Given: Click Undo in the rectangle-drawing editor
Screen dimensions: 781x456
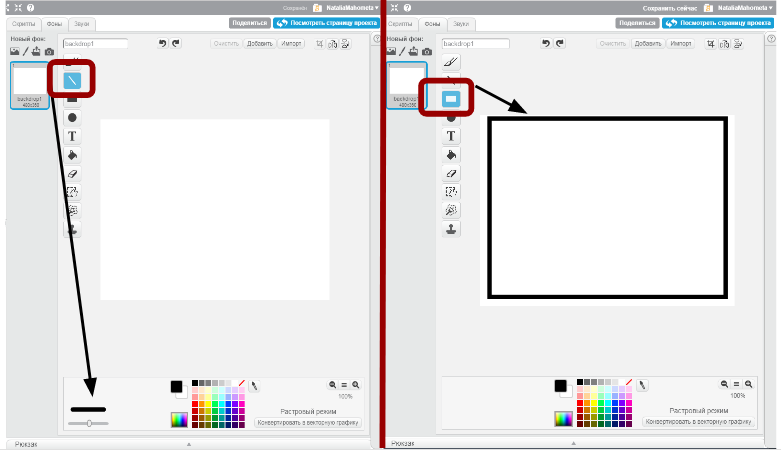Looking at the screenshot, I should pos(546,43).
